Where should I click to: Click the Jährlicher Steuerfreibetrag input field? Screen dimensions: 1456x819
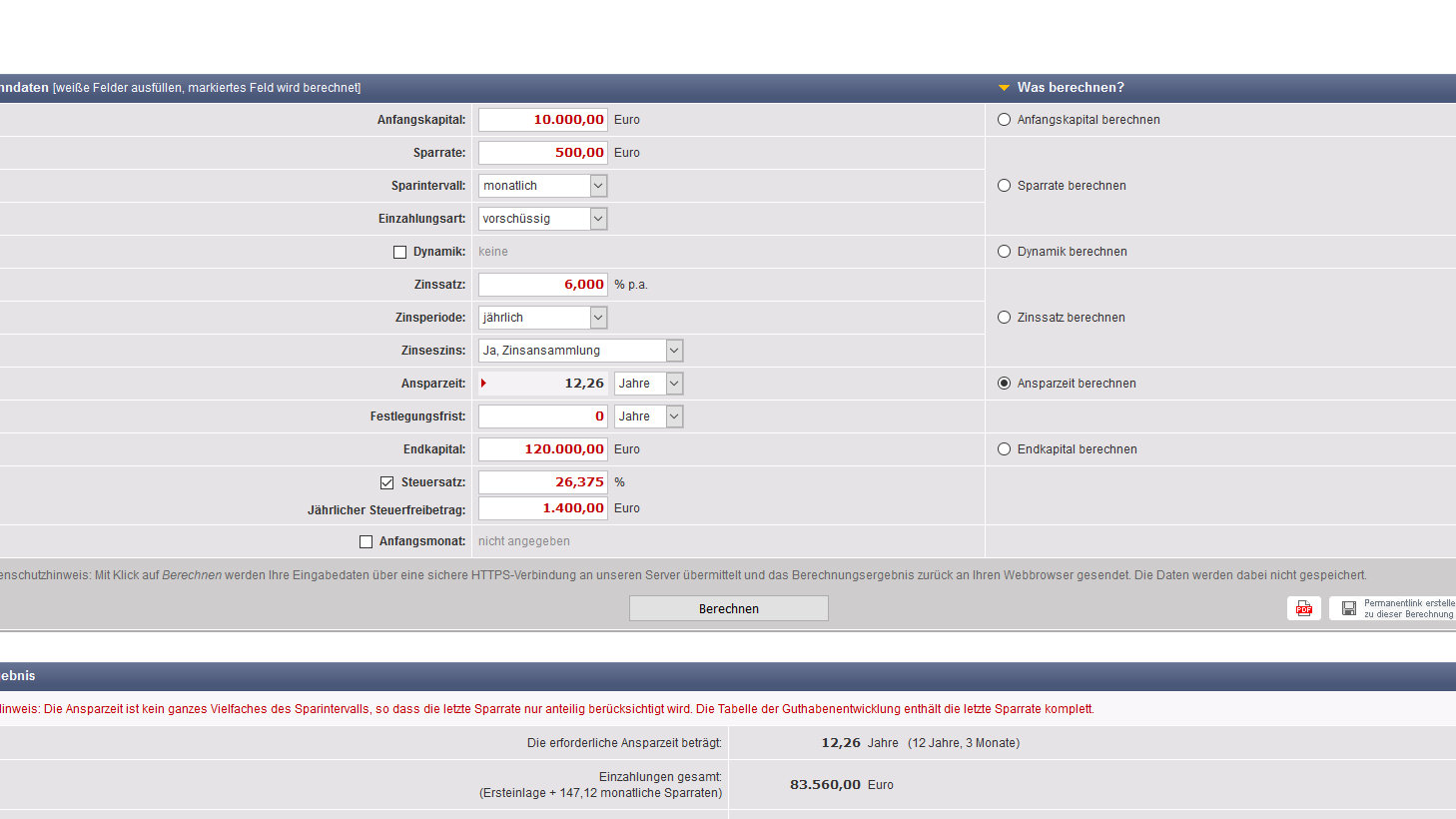tap(543, 508)
